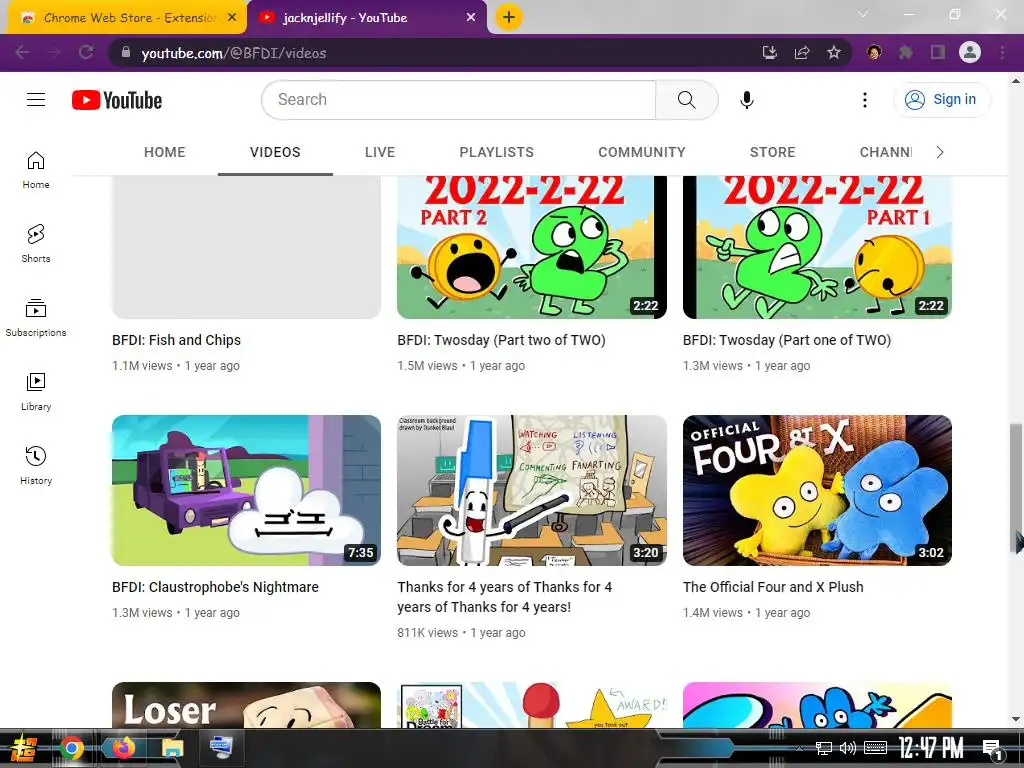
Task: View site info via the padlock icon
Action: click(126, 52)
